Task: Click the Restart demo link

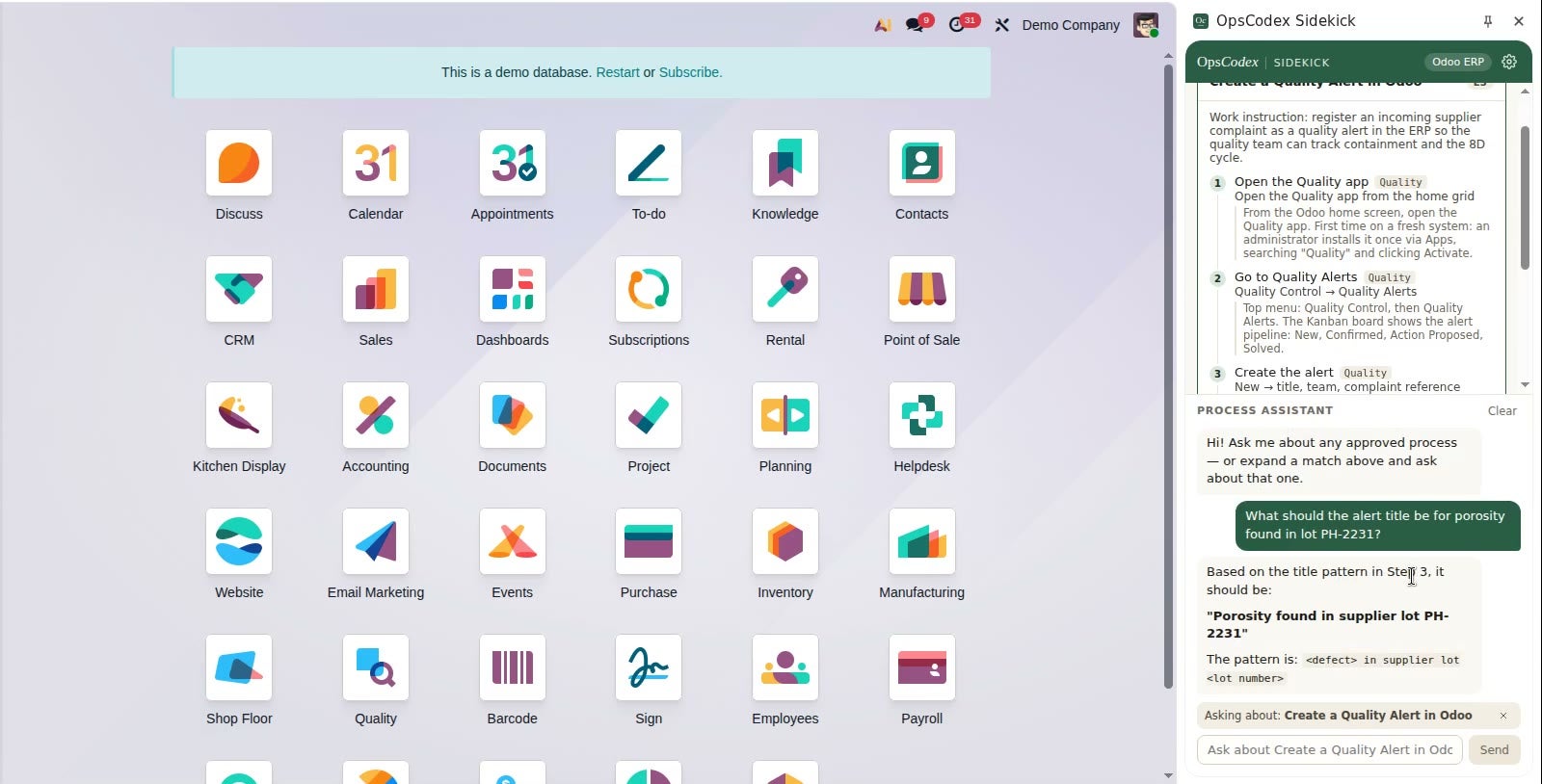Action: pyautogui.click(x=618, y=72)
